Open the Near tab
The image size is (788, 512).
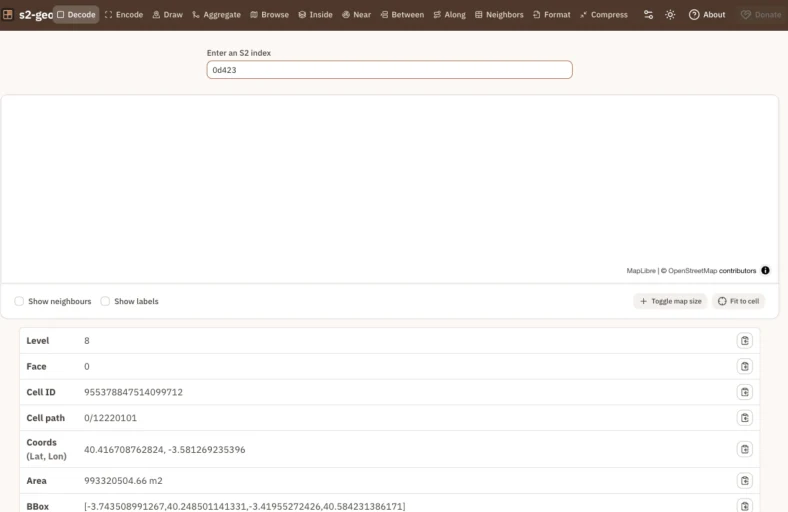[x=356, y=15]
